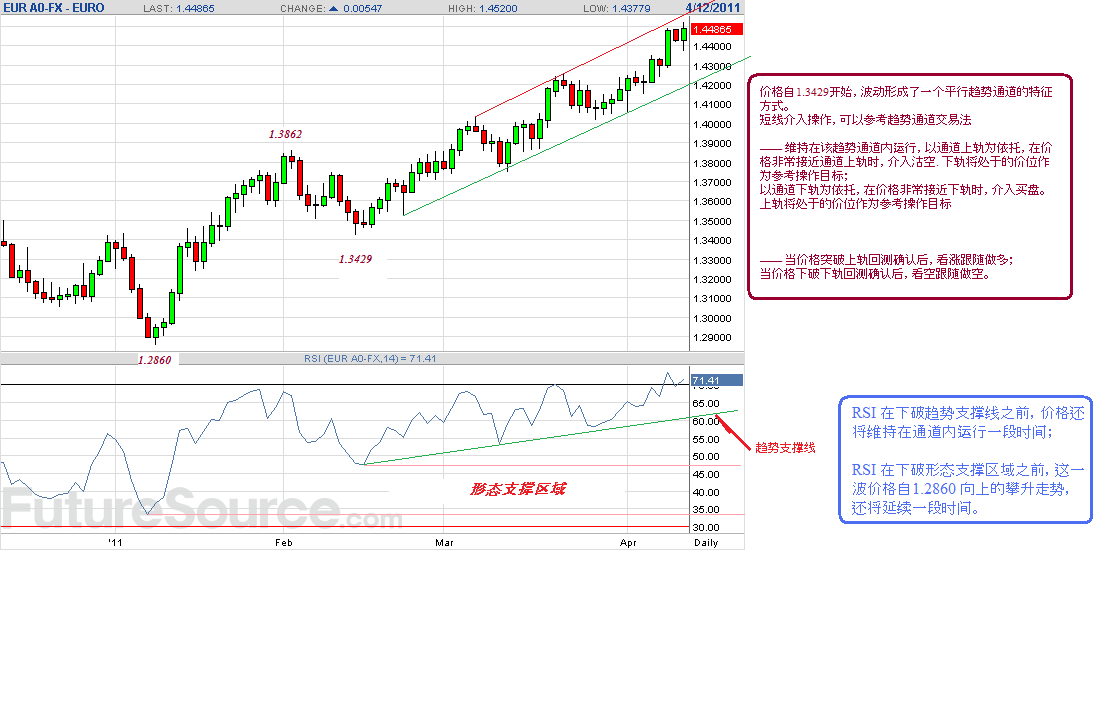
Task: Click the 1.29000 price axis label
Action: click(712, 337)
